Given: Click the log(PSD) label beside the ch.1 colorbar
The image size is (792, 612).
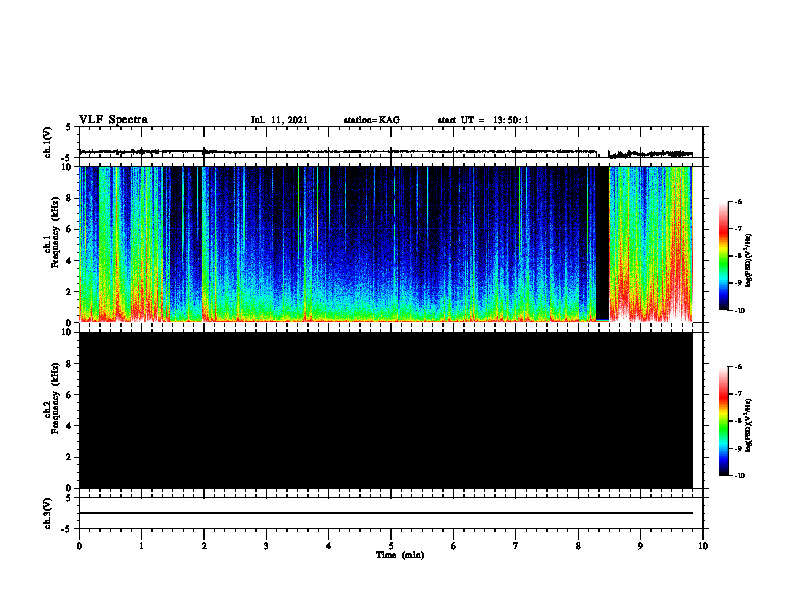Looking at the screenshot, I should 749,261.
